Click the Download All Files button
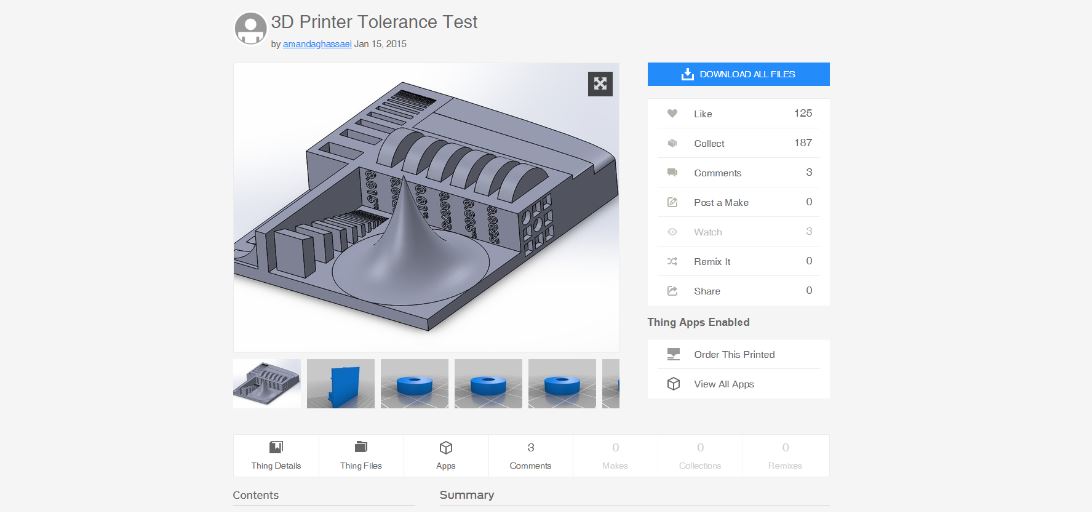Screen dimensions: 1092x512 tap(738, 75)
